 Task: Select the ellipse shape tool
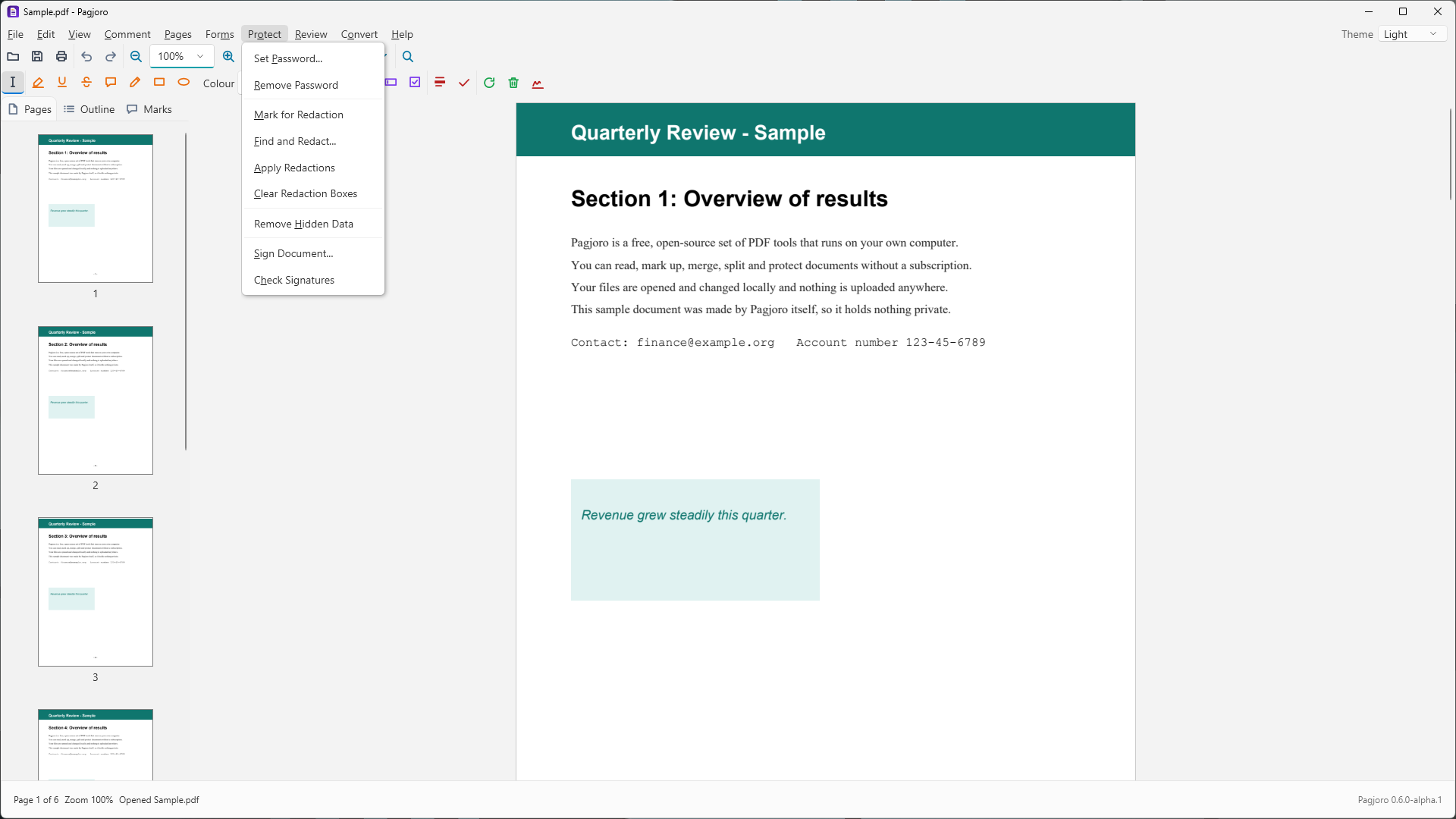[x=184, y=83]
